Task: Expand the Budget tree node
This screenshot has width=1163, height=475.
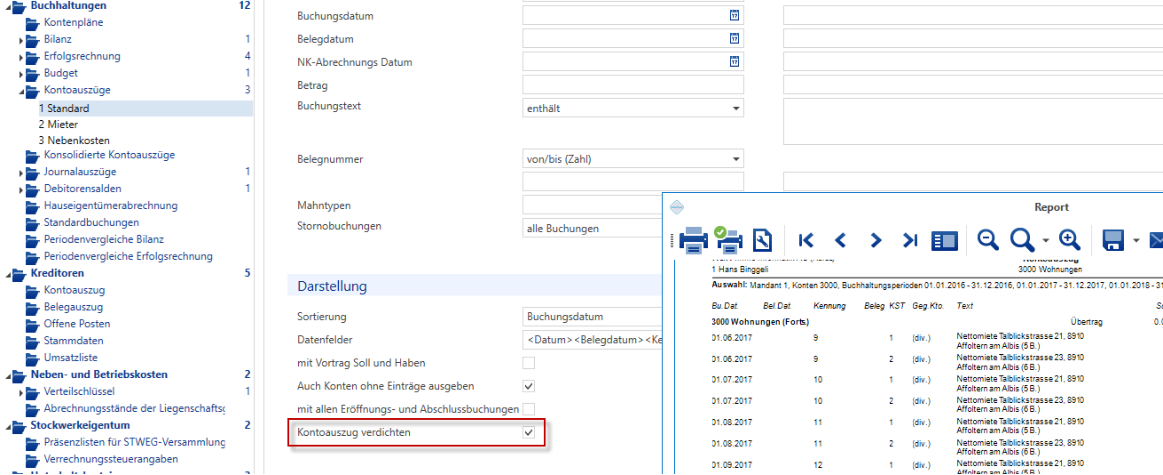Action: (x=22, y=74)
